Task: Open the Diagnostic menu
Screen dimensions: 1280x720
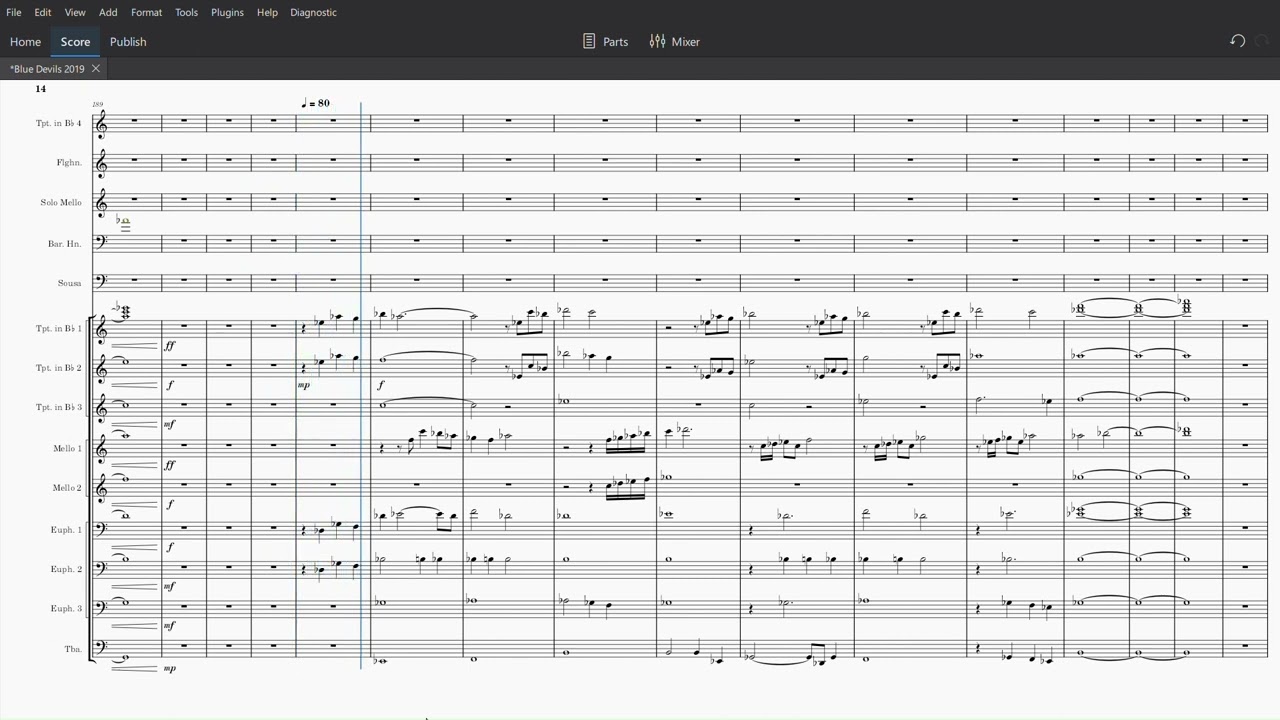Action: click(313, 12)
